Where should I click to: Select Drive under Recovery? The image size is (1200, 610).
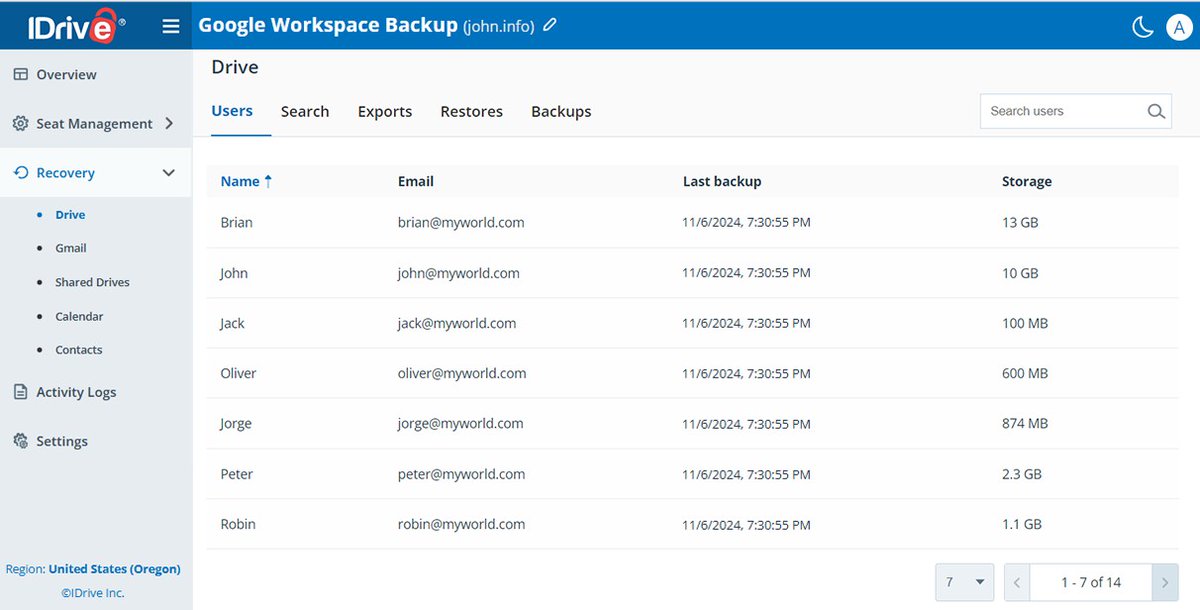tap(70, 215)
